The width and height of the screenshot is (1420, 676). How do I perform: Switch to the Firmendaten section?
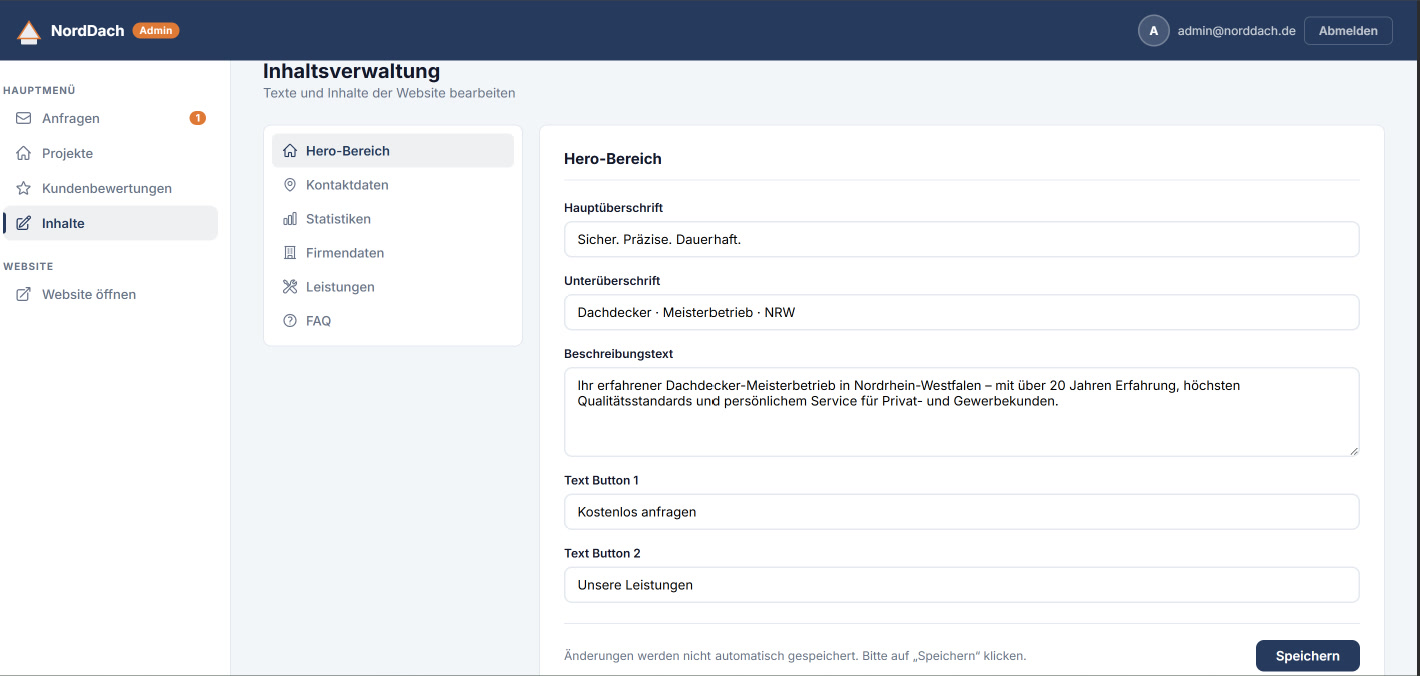[x=393, y=253]
